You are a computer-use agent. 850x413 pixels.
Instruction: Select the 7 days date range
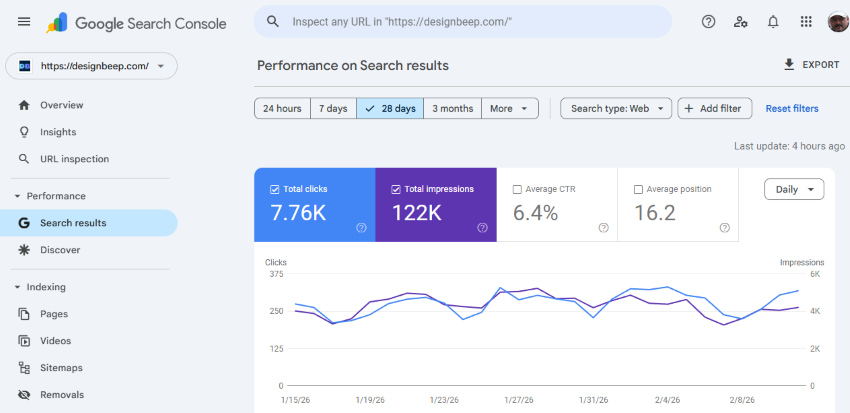pyautogui.click(x=333, y=108)
